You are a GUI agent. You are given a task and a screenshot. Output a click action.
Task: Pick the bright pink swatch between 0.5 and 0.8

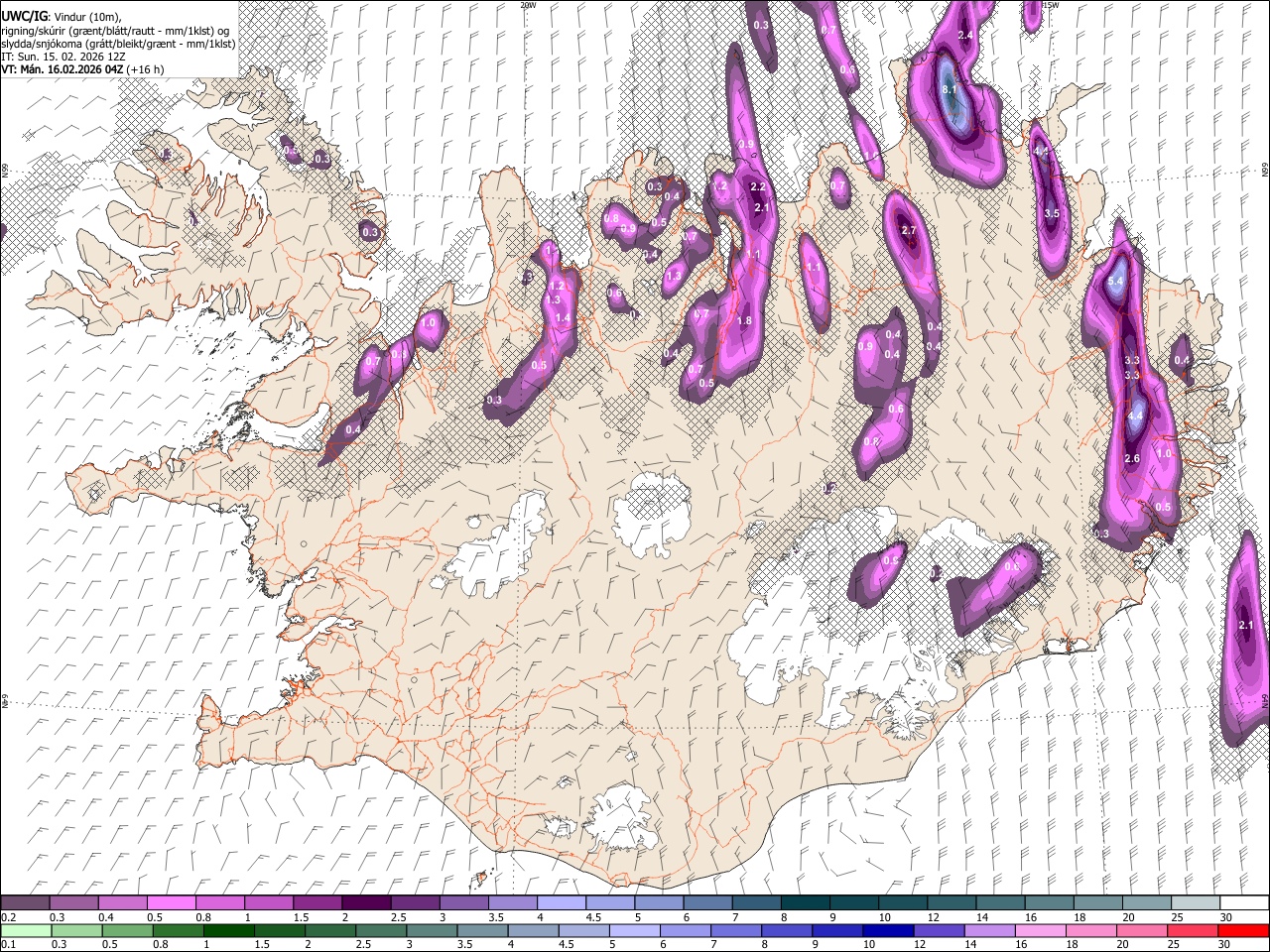[x=171, y=903]
